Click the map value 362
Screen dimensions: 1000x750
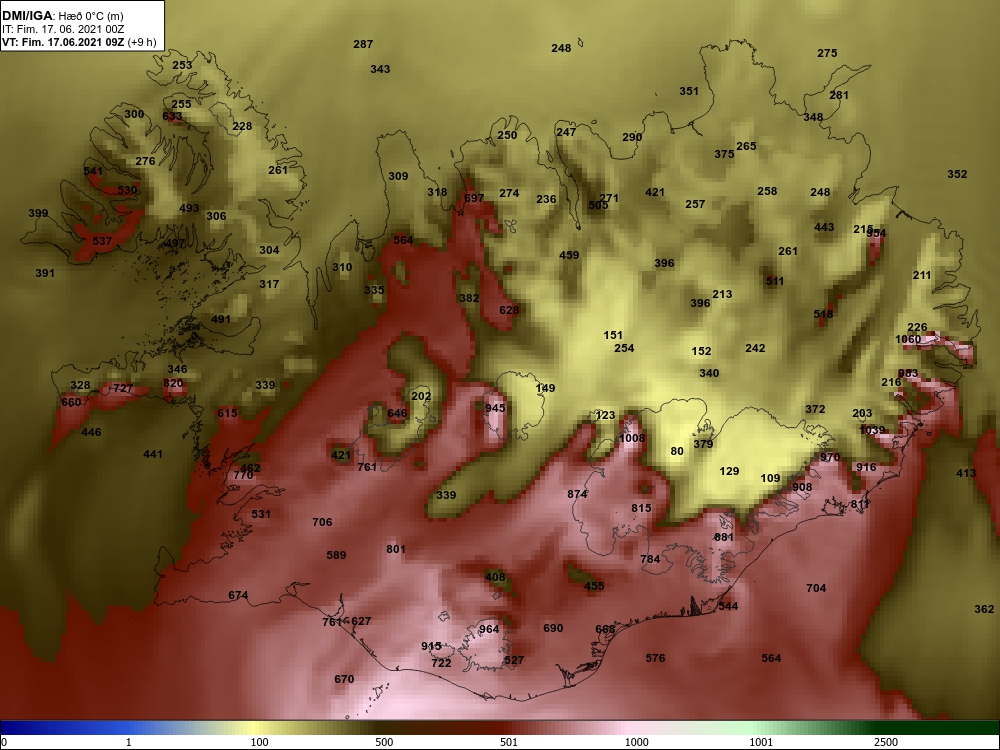(x=984, y=609)
